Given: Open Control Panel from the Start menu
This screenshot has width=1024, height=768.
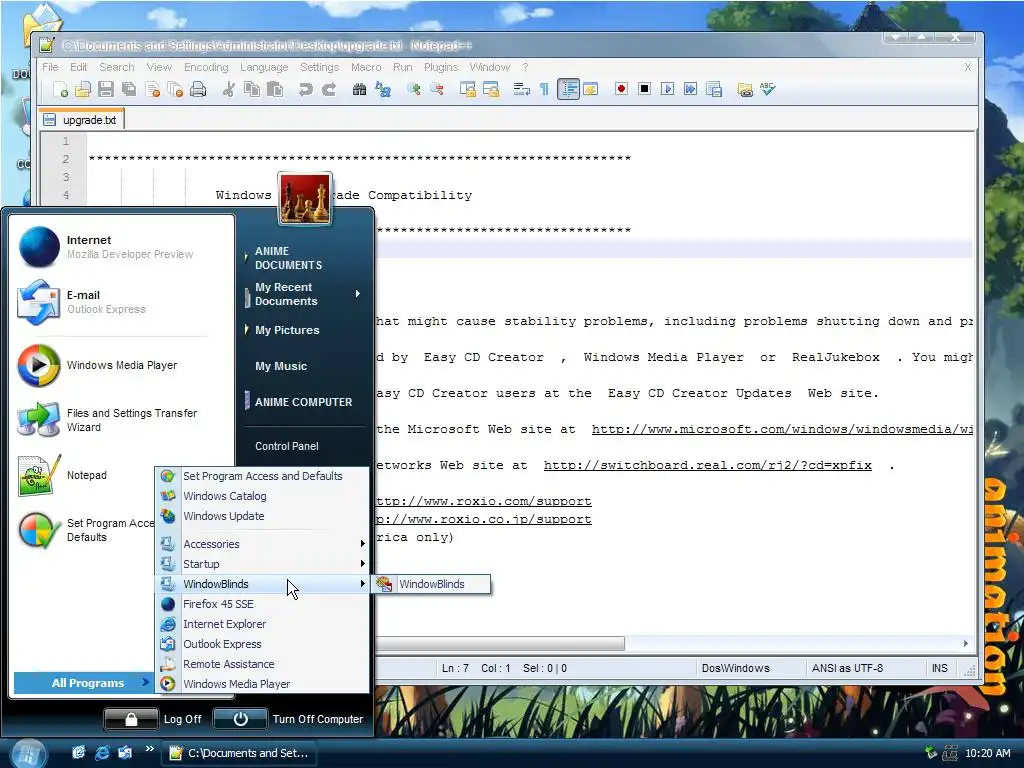Looking at the screenshot, I should pyautogui.click(x=287, y=446).
